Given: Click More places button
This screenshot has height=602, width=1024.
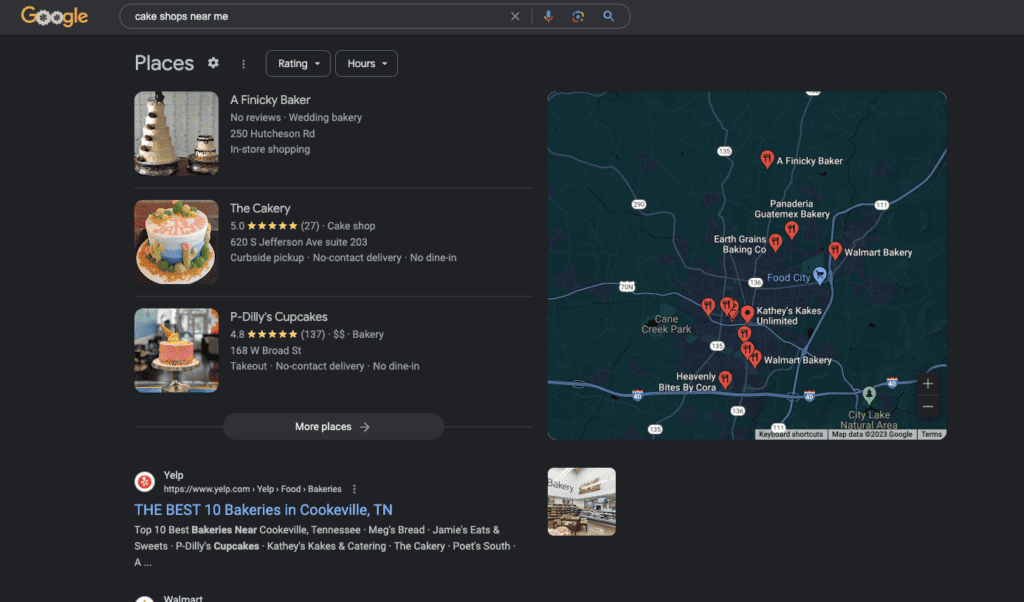Looking at the screenshot, I should coord(333,426).
